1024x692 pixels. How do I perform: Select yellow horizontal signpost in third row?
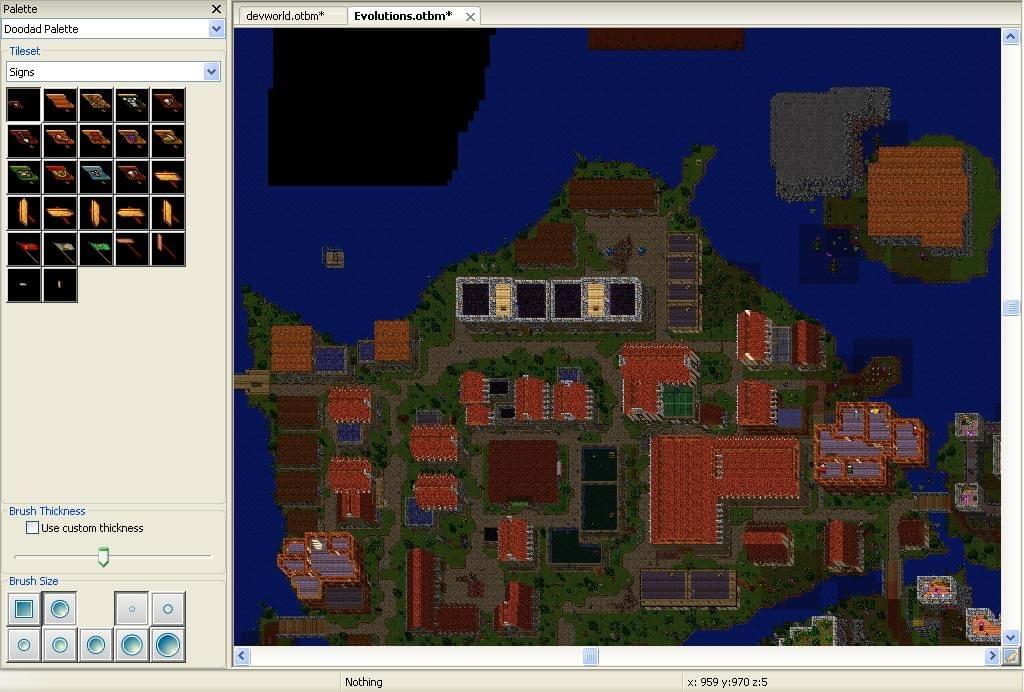pyautogui.click(x=168, y=176)
